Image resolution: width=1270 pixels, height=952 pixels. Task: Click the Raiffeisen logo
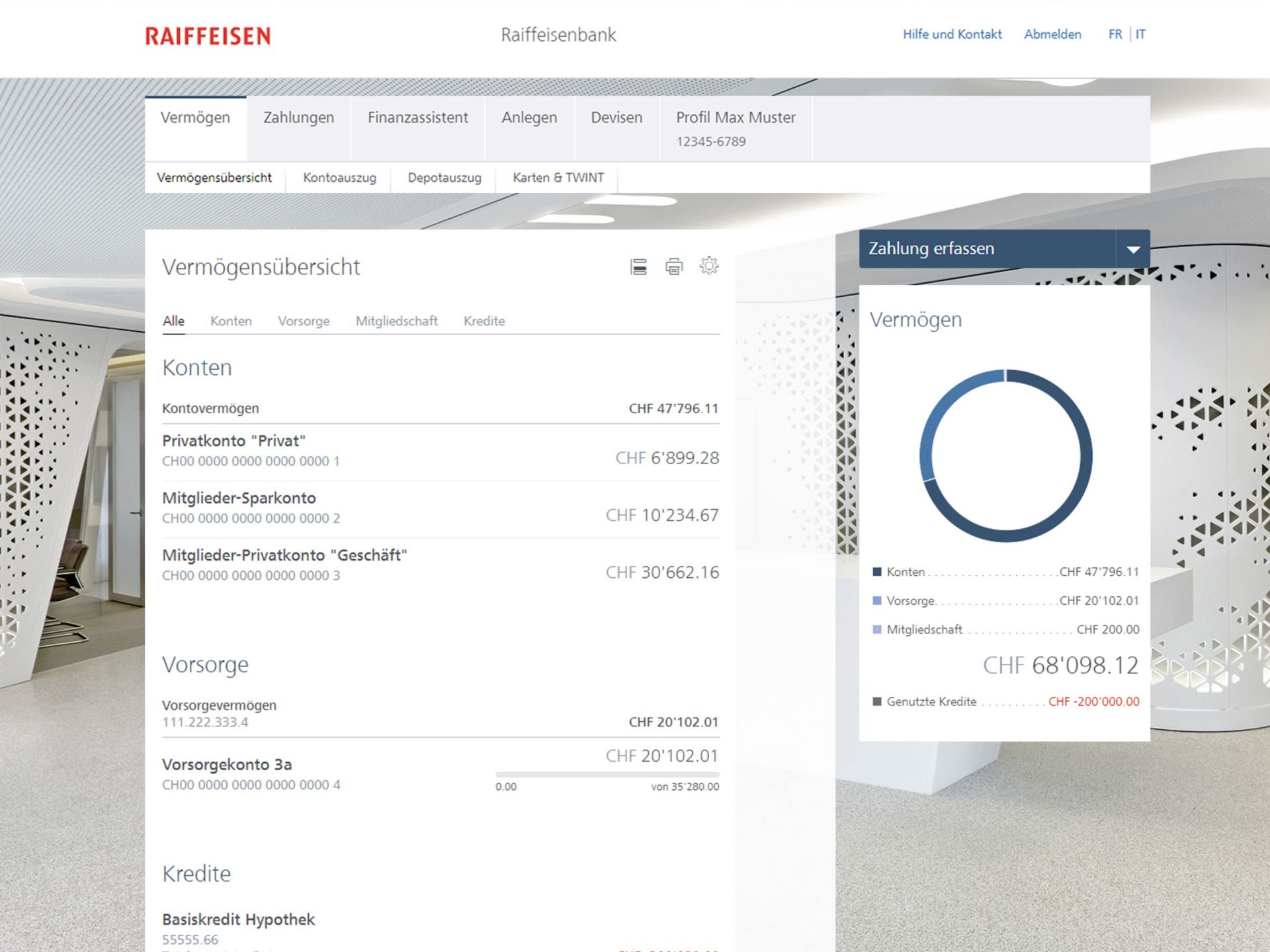208,36
